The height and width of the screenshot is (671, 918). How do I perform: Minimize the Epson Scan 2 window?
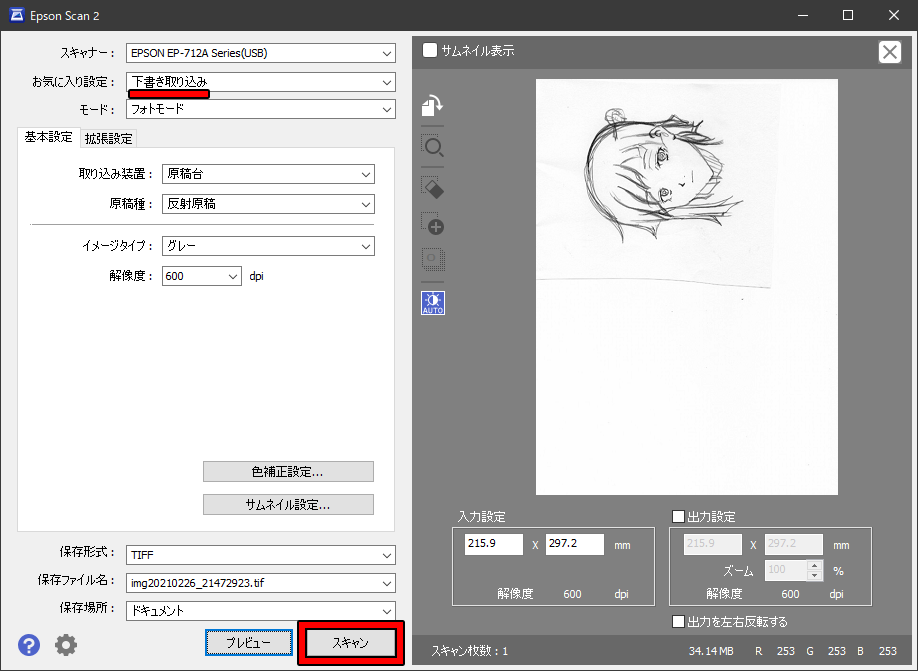click(x=803, y=15)
